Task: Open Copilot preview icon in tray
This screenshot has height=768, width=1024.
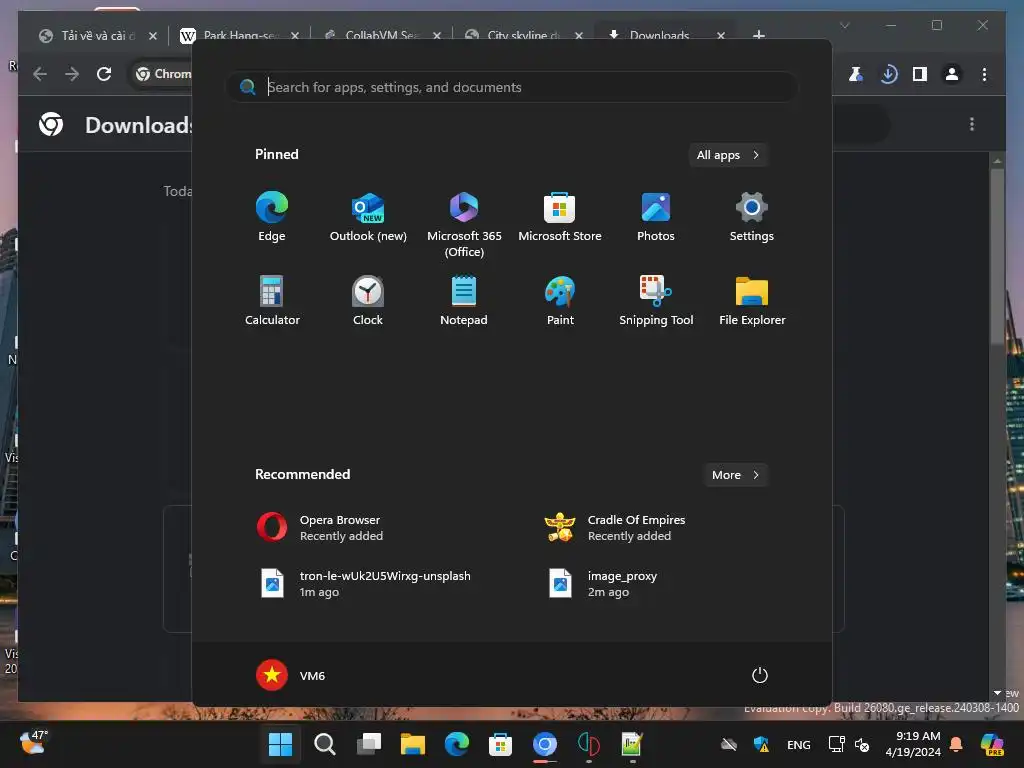Action: pyautogui.click(x=992, y=744)
